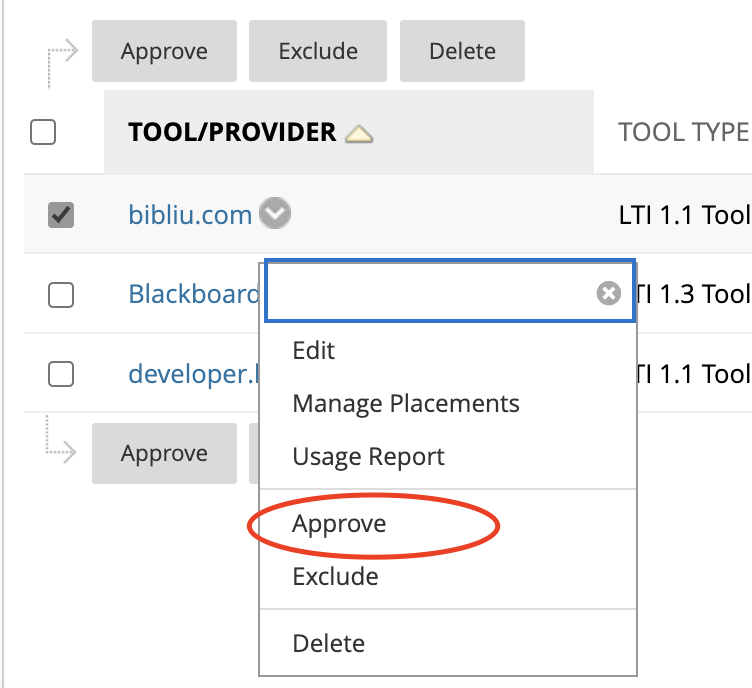Clear the context menu search box with the X icon
752x688 pixels.
point(608,293)
